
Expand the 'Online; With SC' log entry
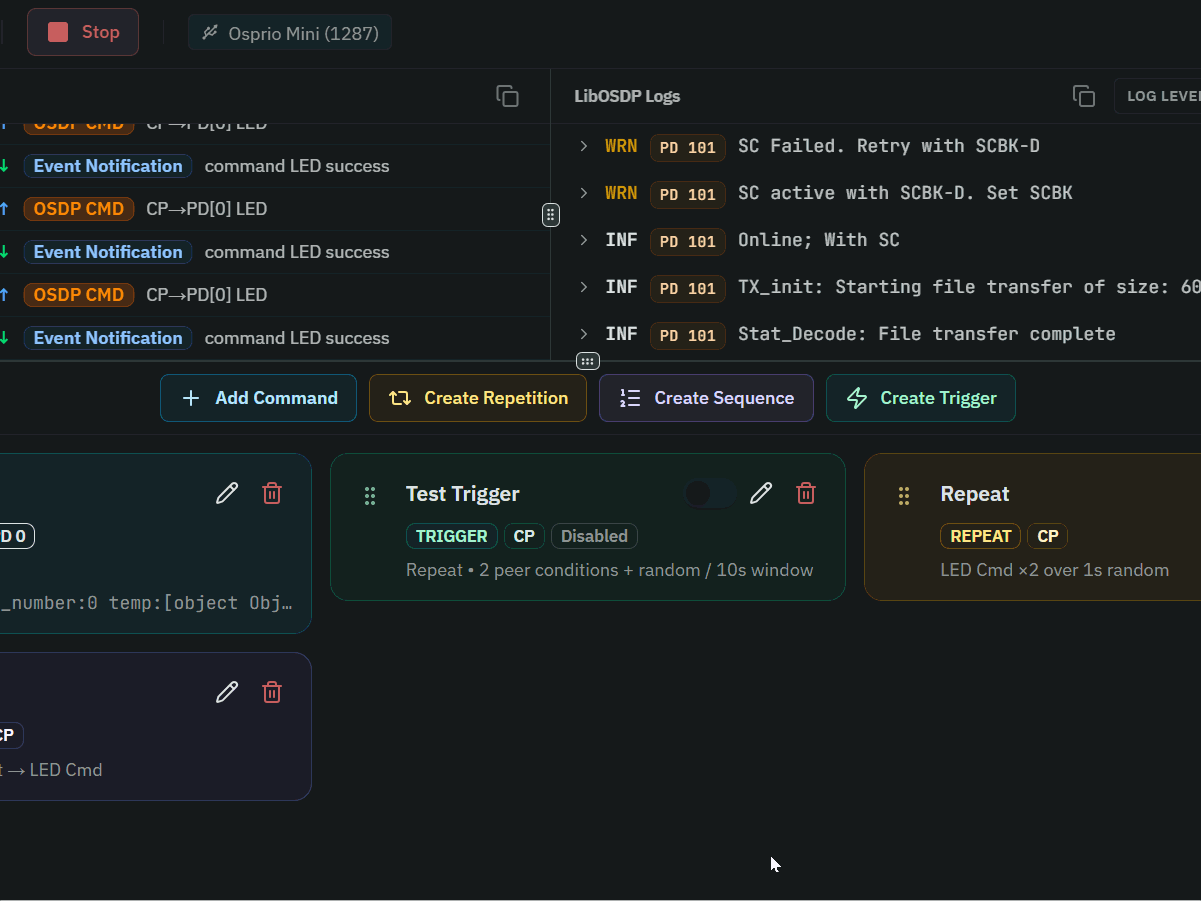coord(584,240)
